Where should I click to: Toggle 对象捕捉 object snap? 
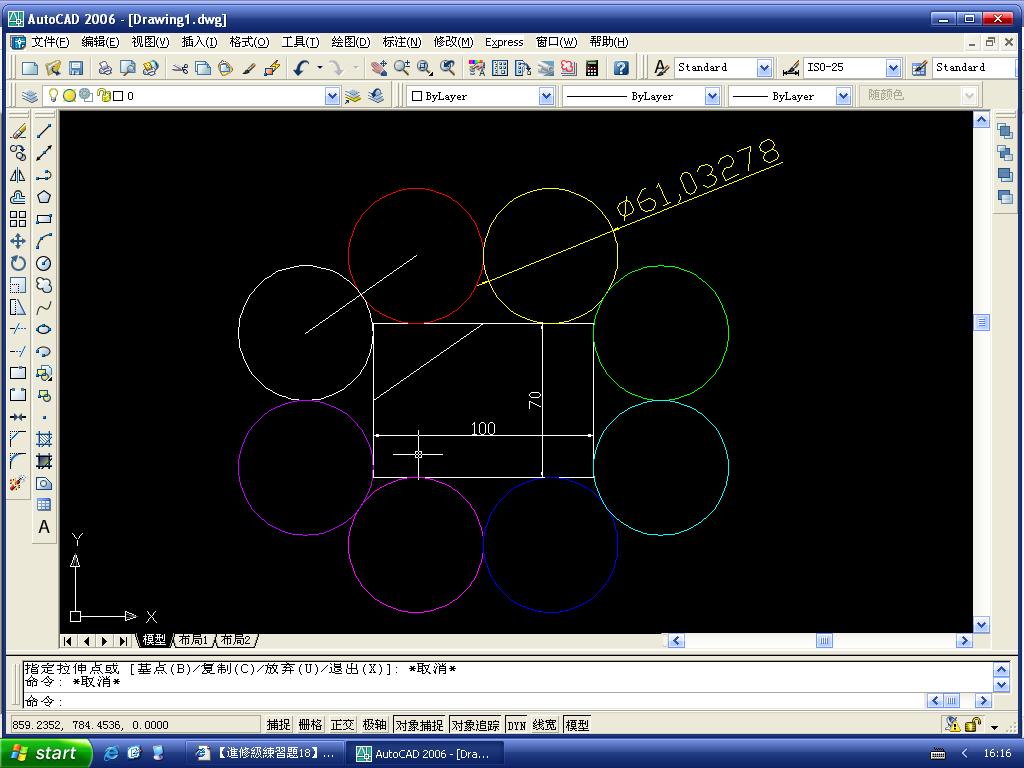[x=419, y=724]
